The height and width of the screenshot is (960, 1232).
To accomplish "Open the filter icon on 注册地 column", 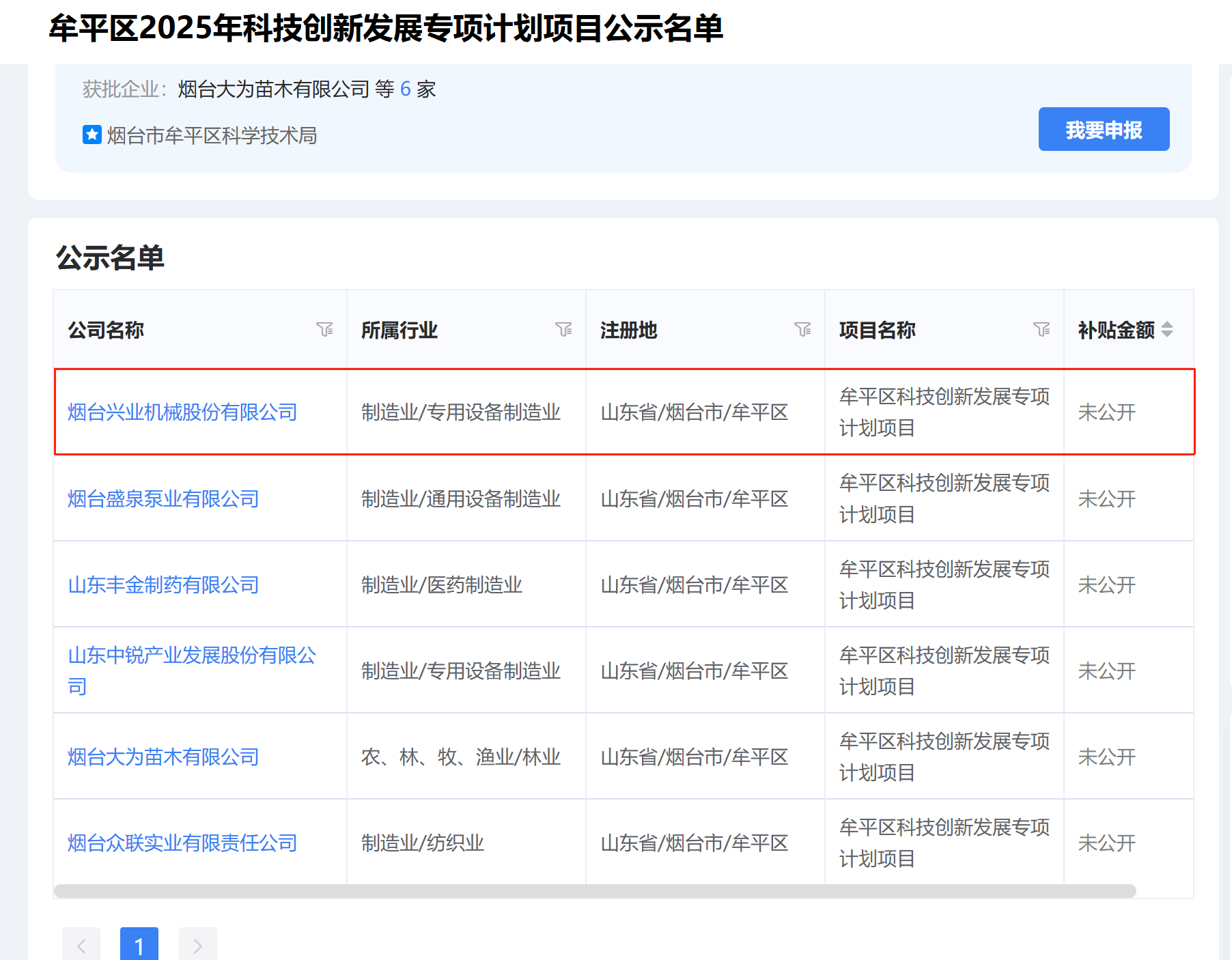I will (x=804, y=330).
